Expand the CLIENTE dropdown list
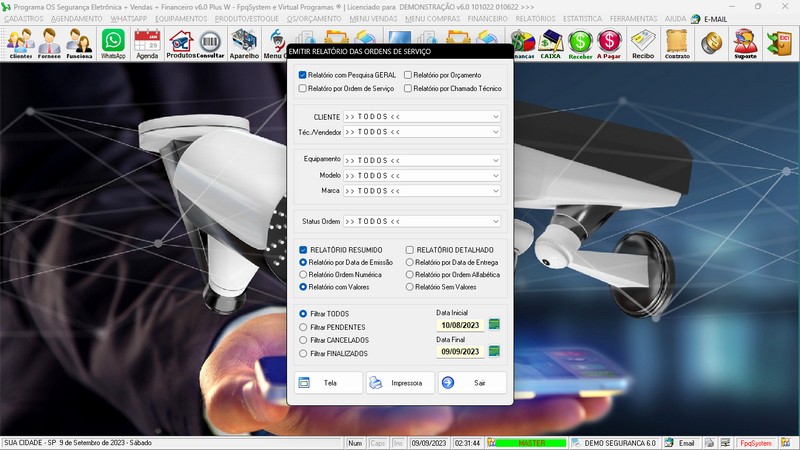 [495, 117]
